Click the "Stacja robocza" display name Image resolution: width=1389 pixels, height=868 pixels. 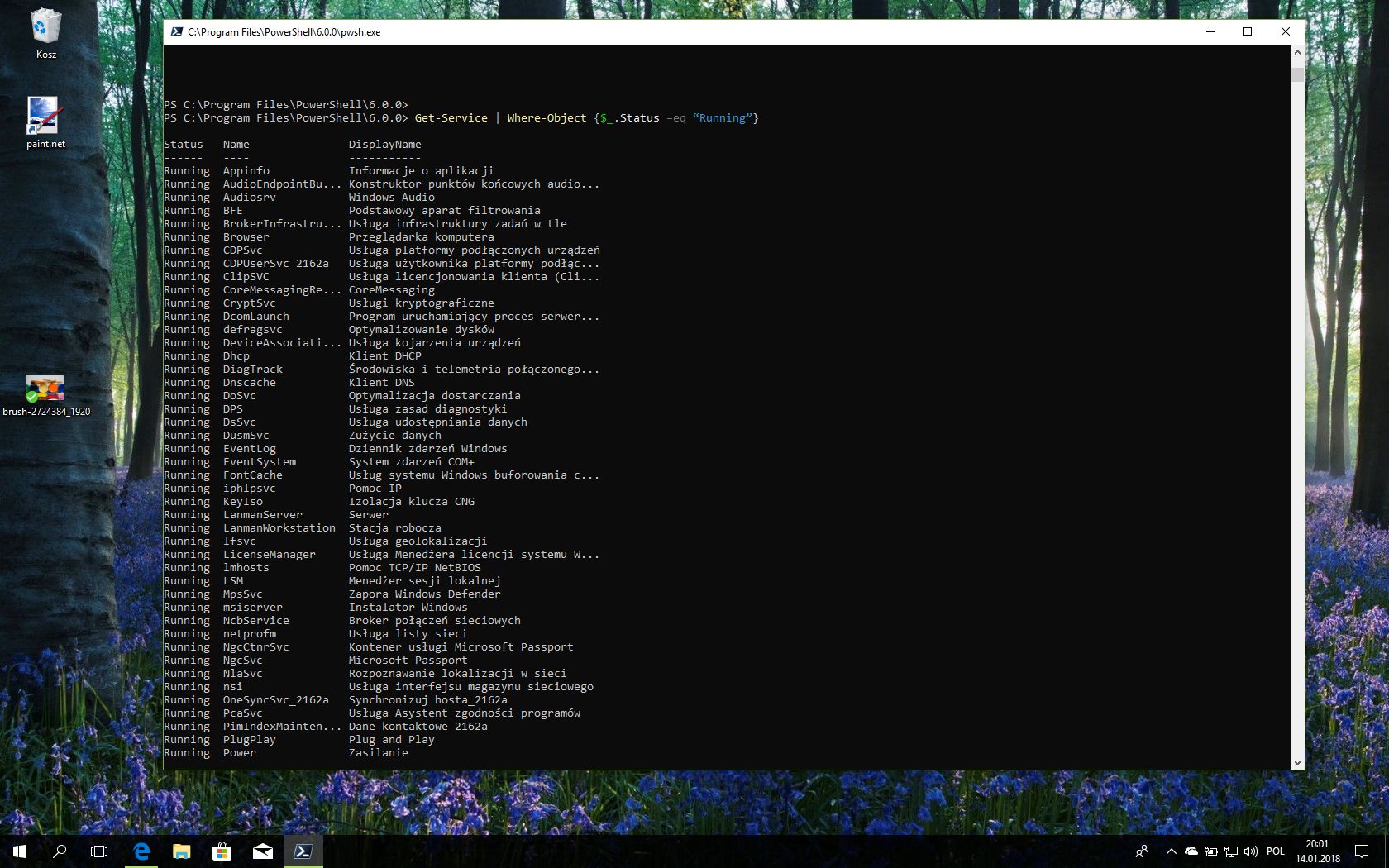(x=395, y=528)
